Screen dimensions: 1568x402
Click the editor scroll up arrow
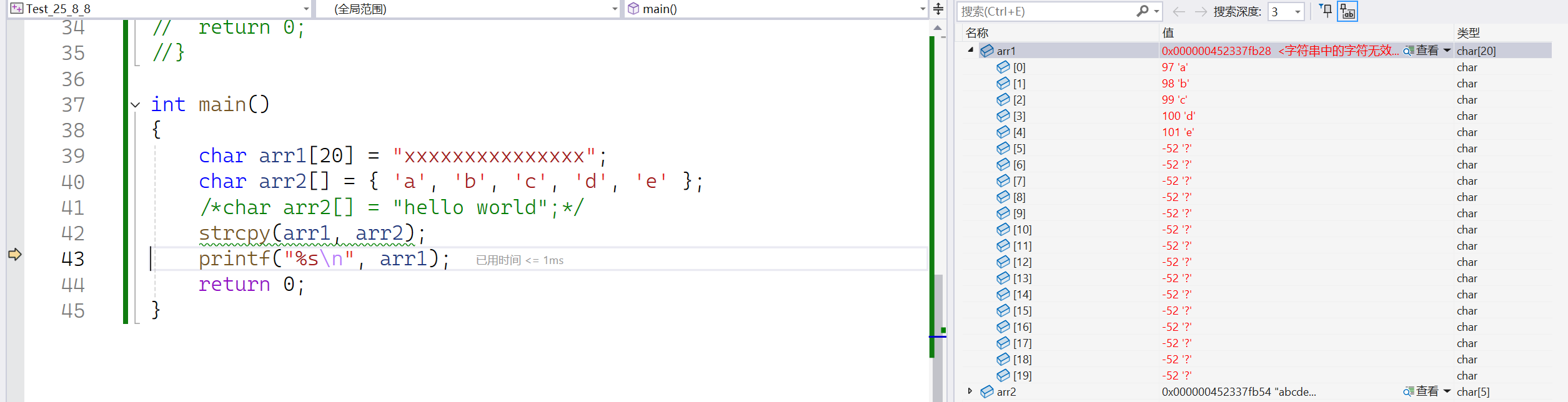[x=938, y=27]
